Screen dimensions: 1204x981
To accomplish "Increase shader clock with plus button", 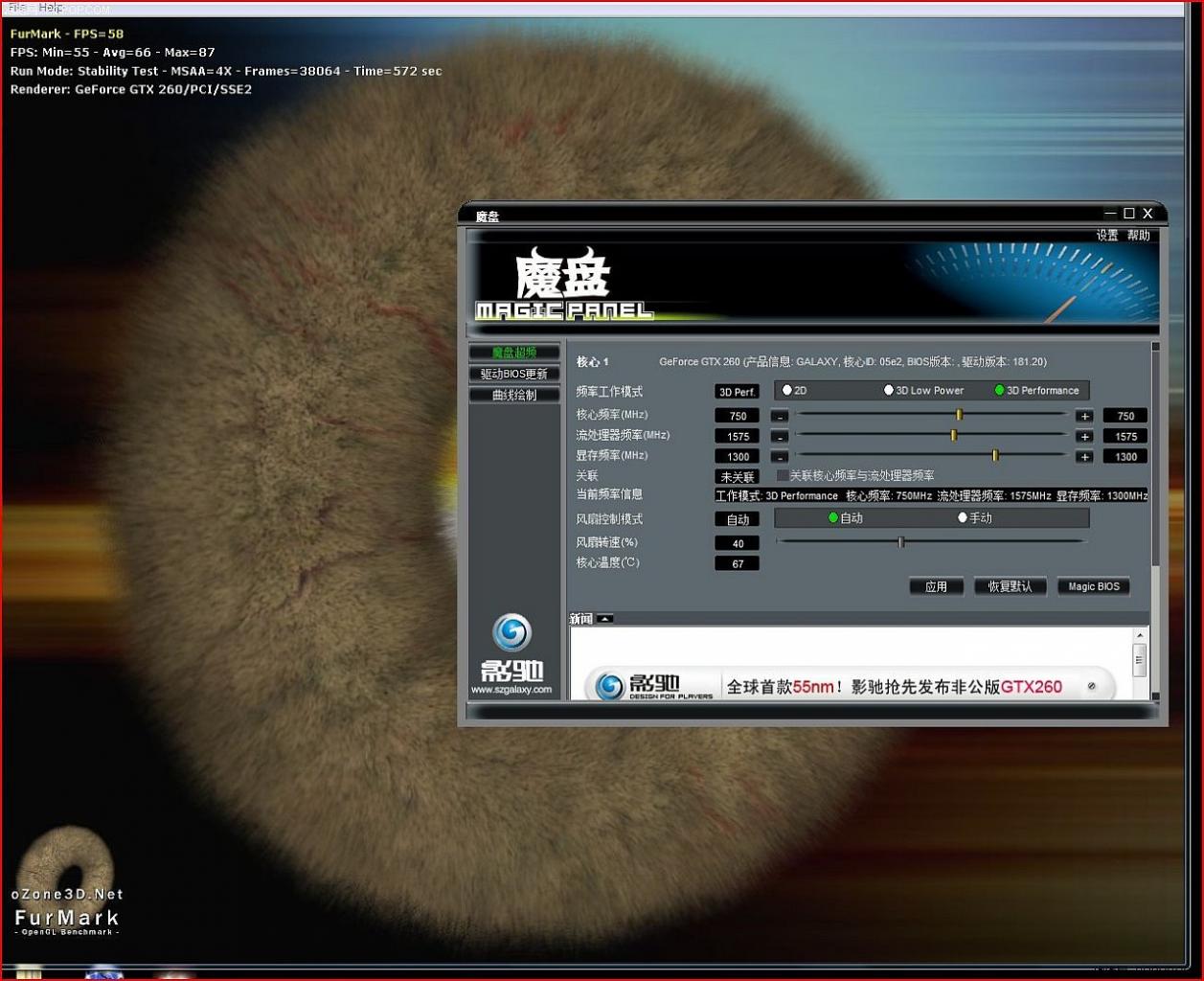I will pyautogui.click(x=1084, y=436).
